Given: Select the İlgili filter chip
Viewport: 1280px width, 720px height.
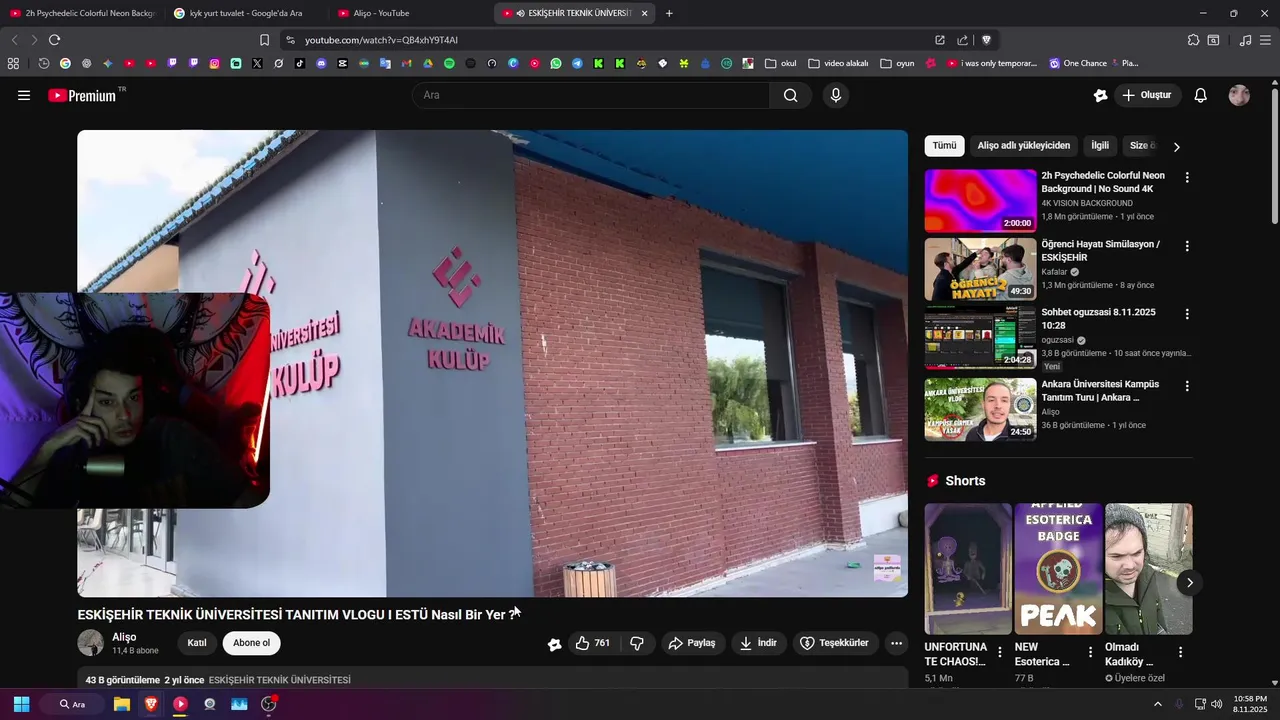Looking at the screenshot, I should pyautogui.click(x=1100, y=146).
